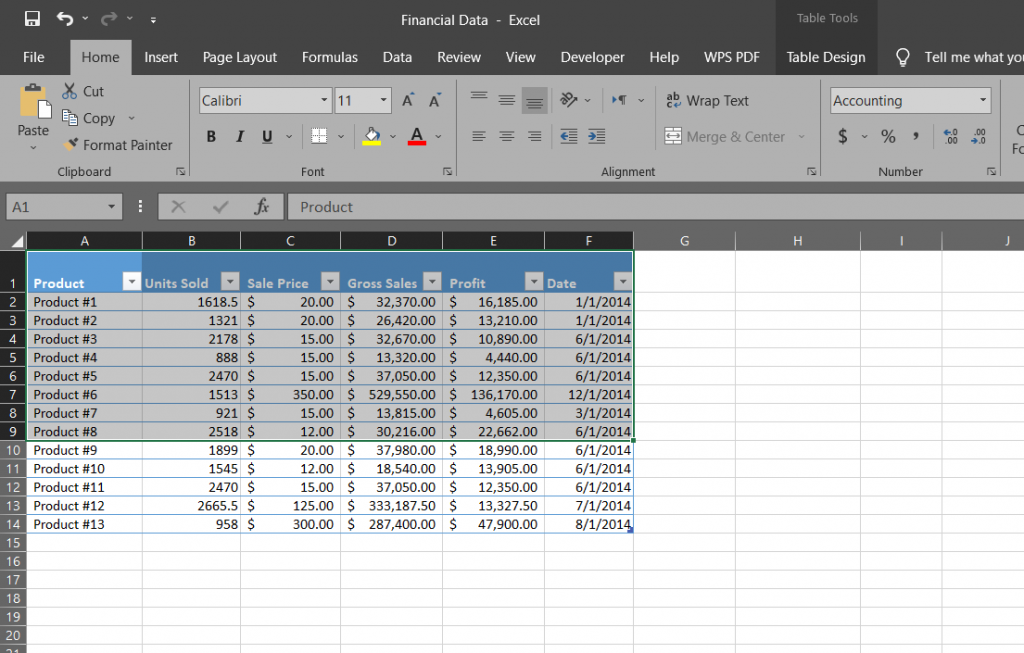Click the Save icon in title bar
Image resolution: width=1024 pixels, height=653 pixels.
[x=32, y=19]
